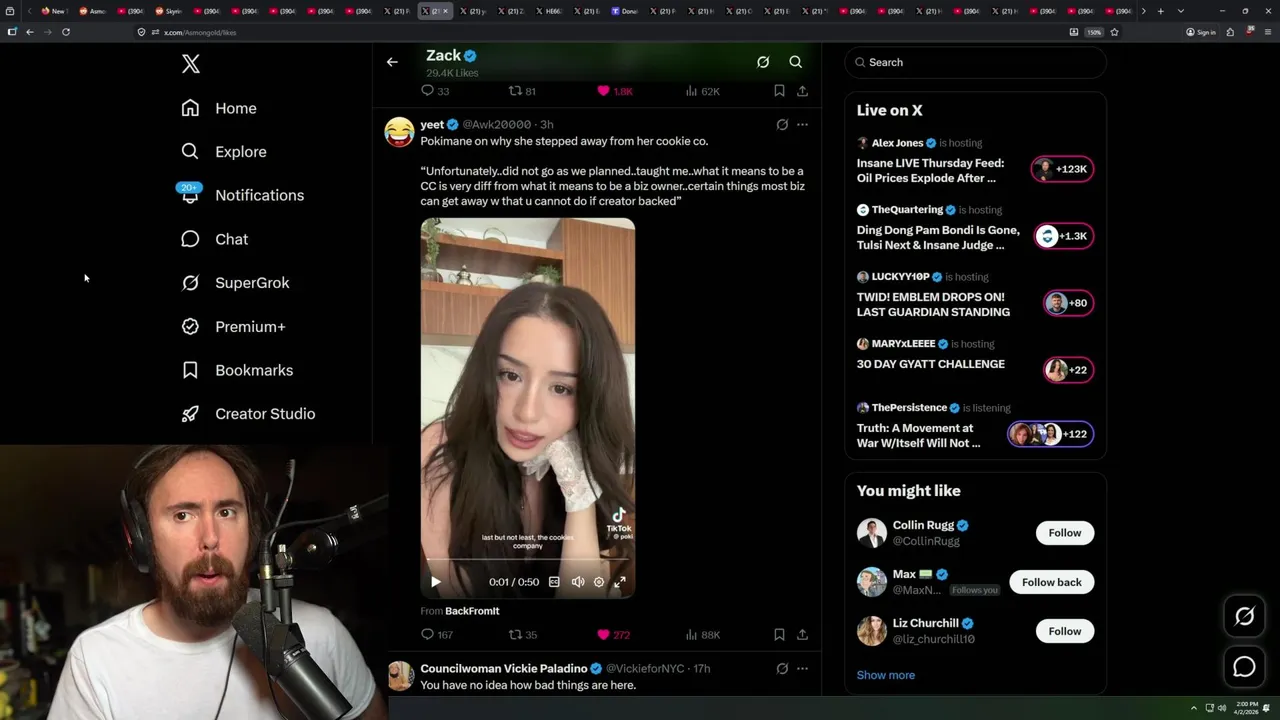Open Home from the sidebar
Image resolution: width=1280 pixels, height=720 pixels.
[x=219, y=108]
